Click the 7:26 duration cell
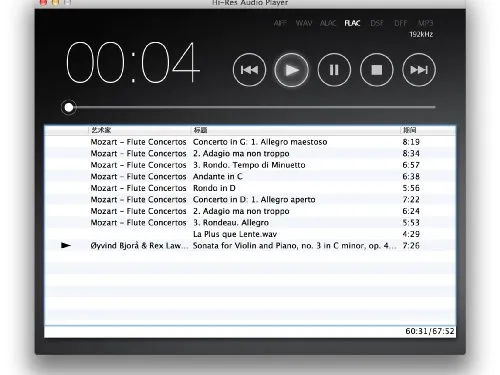 [x=411, y=246]
